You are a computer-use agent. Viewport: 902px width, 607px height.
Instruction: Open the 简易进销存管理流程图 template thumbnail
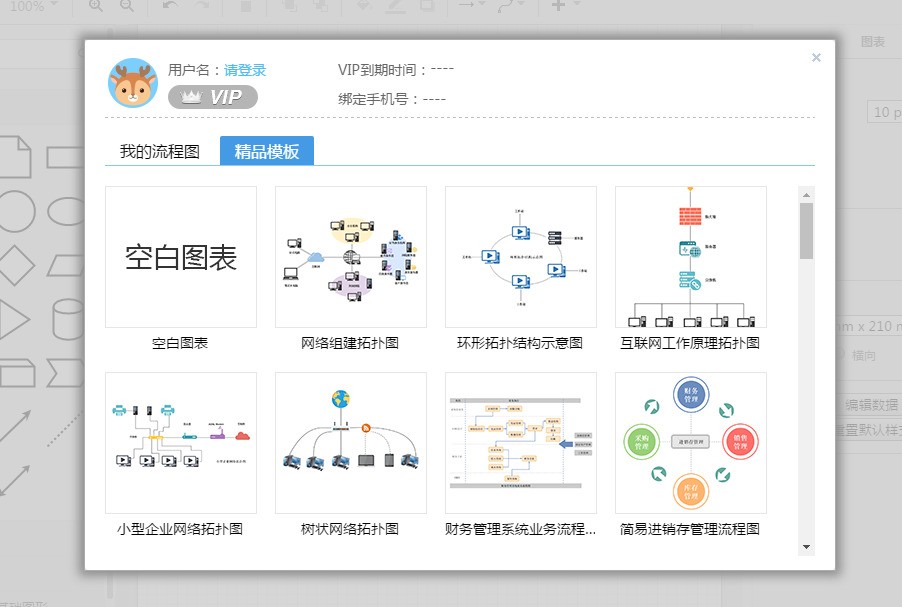pyautogui.click(x=691, y=442)
